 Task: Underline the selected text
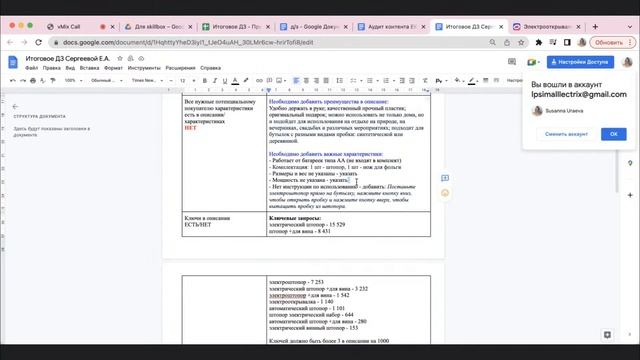pos(224,81)
